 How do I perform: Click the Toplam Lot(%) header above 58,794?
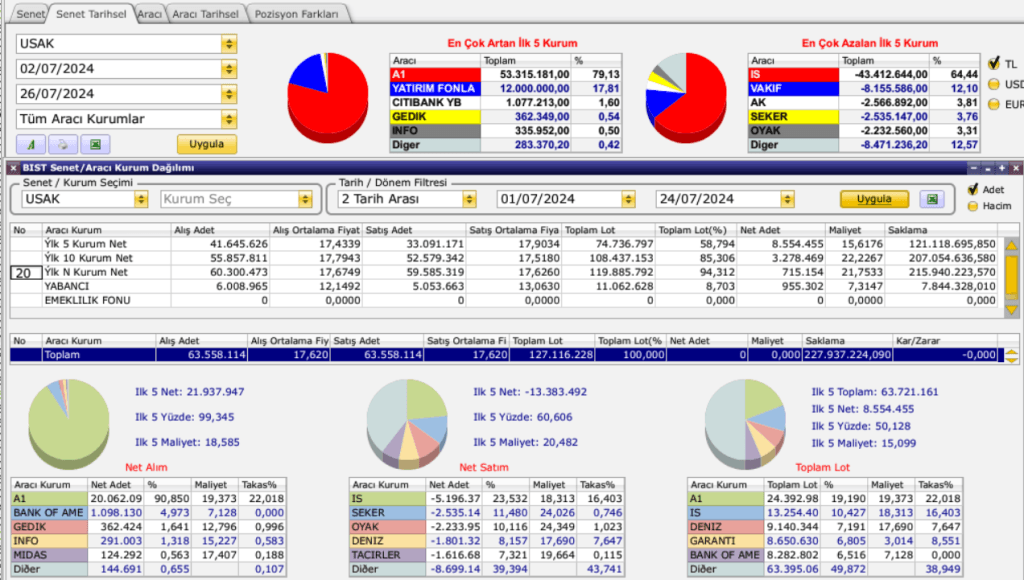click(x=696, y=231)
